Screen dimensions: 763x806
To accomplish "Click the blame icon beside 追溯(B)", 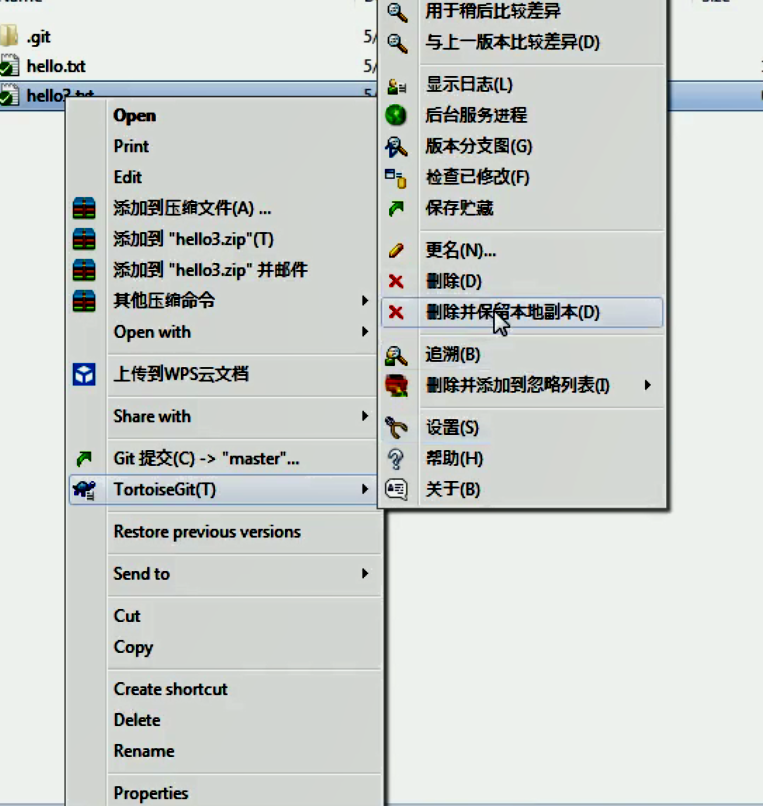I will tap(396, 355).
